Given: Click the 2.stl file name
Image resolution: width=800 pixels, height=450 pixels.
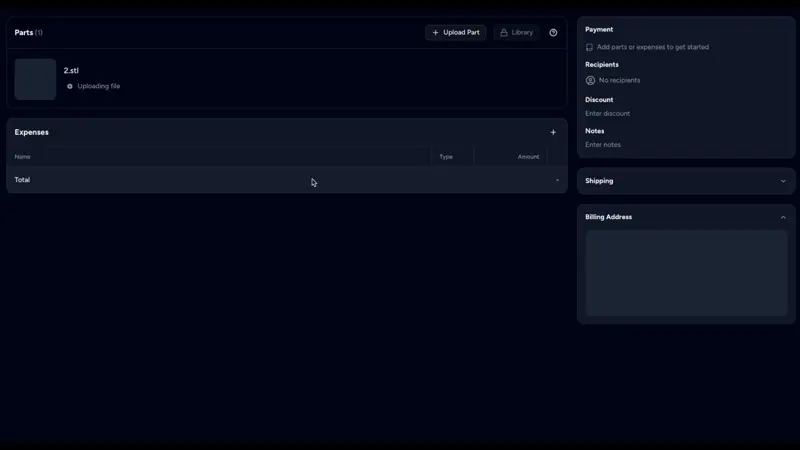Looking at the screenshot, I should tap(71, 71).
